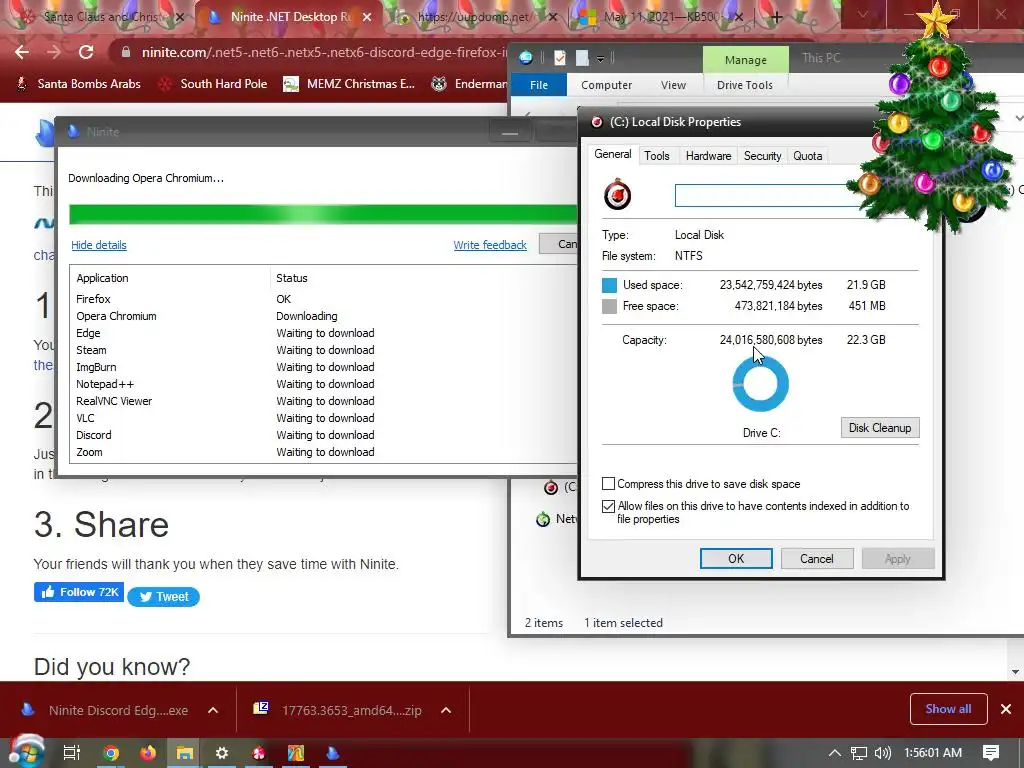Image resolution: width=1024 pixels, height=768 pixels.
Task: Switch to Tools tab in Properties
Action: click(656, 155)
